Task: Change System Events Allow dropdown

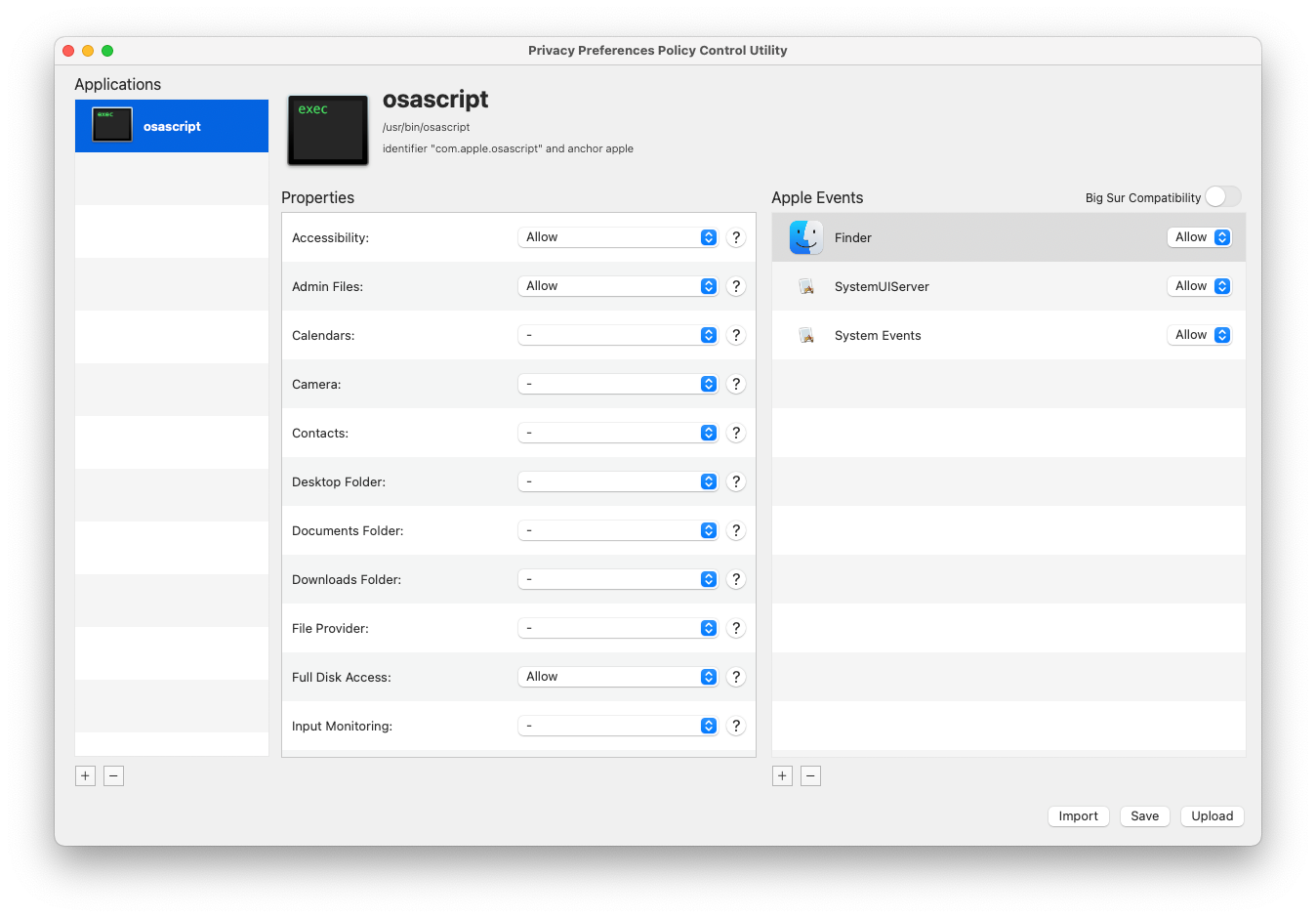Action: coord(1200,335)
